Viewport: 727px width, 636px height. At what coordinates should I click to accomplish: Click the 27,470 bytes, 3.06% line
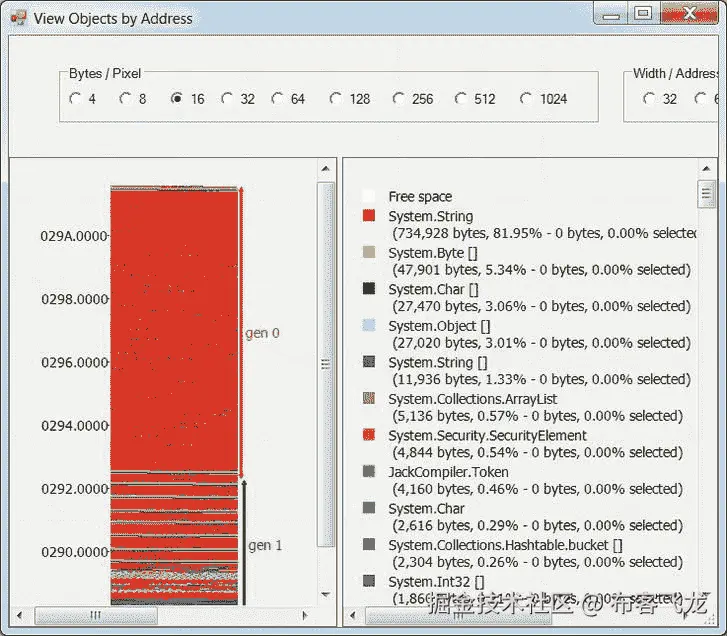click(x=541, y=306)
